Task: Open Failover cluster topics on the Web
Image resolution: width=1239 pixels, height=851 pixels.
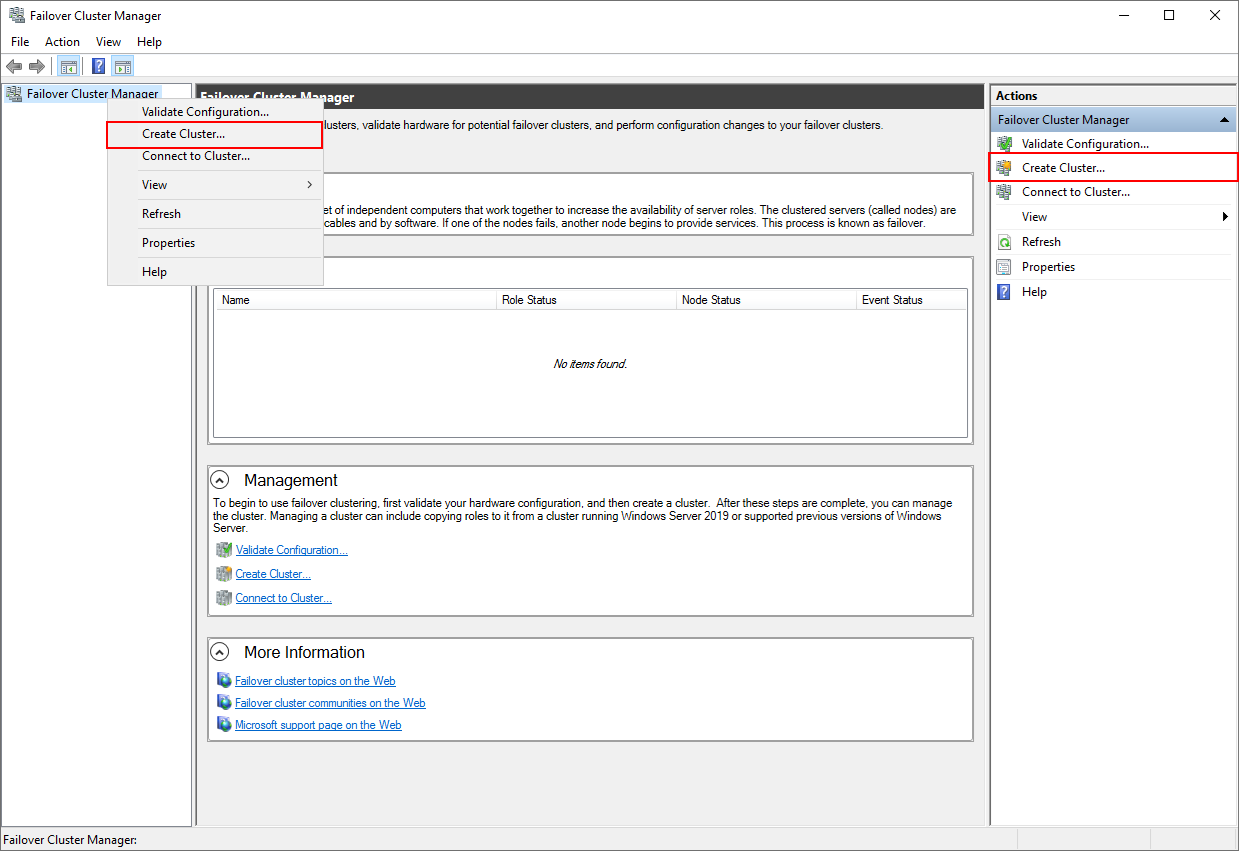Action: pyautogui.click(x=315, y=681)
